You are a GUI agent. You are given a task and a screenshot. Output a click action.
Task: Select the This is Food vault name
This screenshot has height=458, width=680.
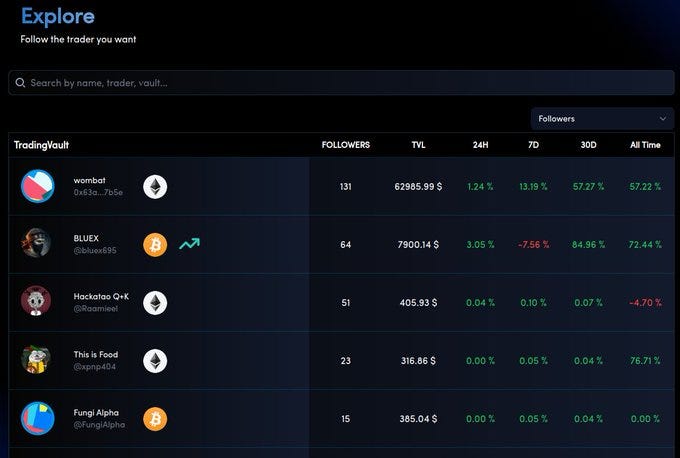[x=96, y=354]
